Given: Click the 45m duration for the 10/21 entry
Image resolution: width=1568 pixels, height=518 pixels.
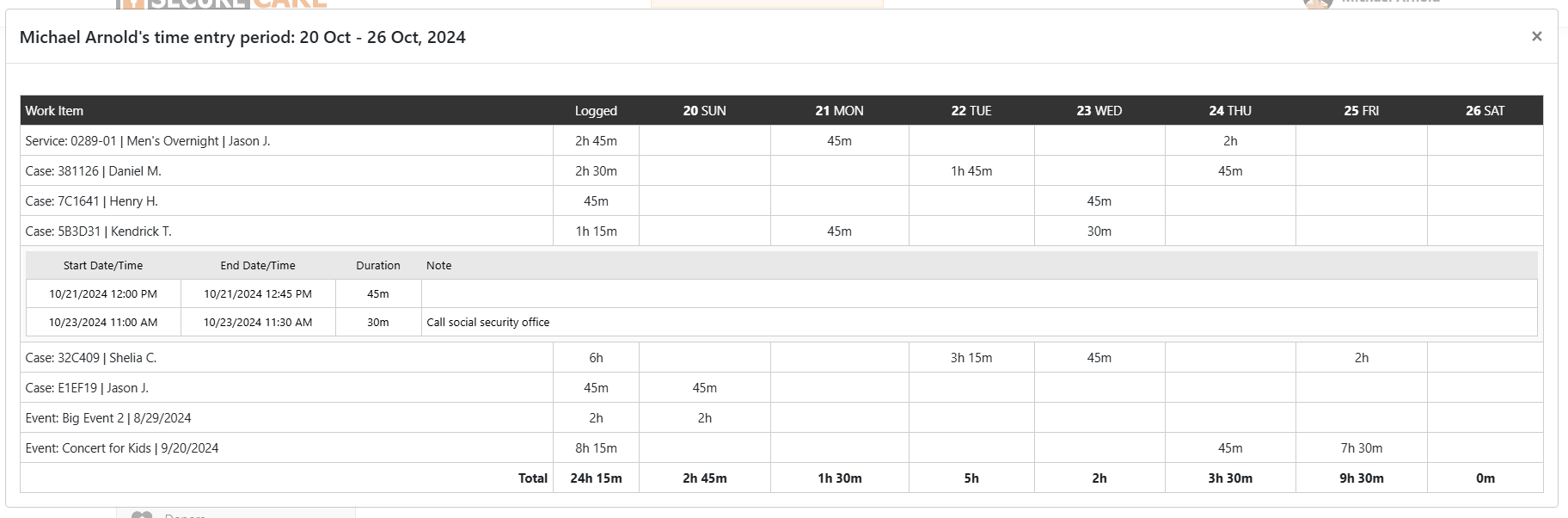Looking at the screenshot, I should coord(378,293).
